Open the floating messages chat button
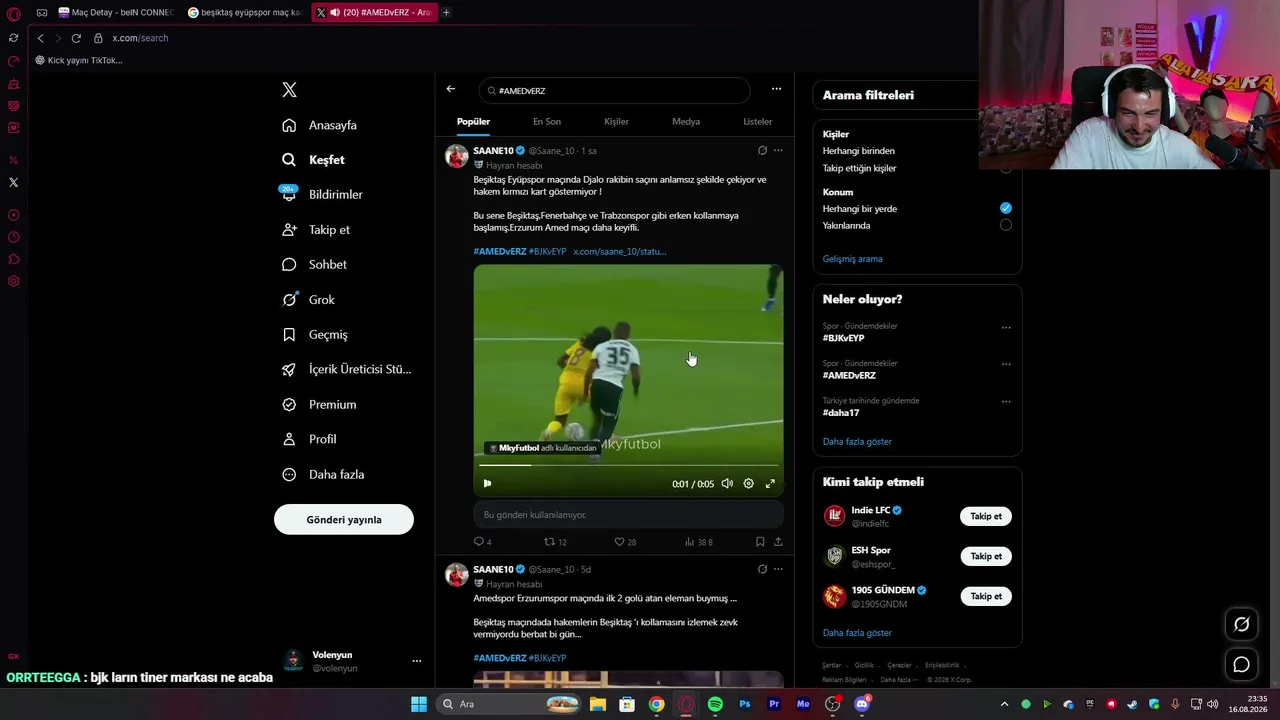This screenshot has width=1280, height=720. 1241,664
